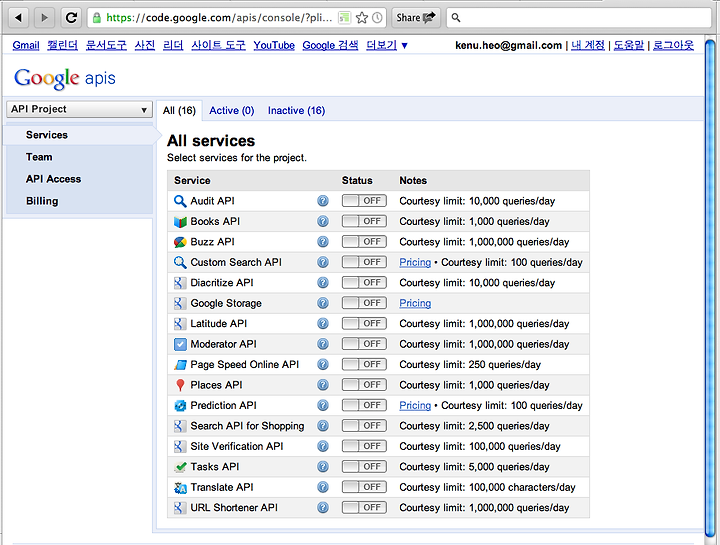Click the 로그아웃 logout link
This screenshot has height=545, width=720.
pos(673,45)
